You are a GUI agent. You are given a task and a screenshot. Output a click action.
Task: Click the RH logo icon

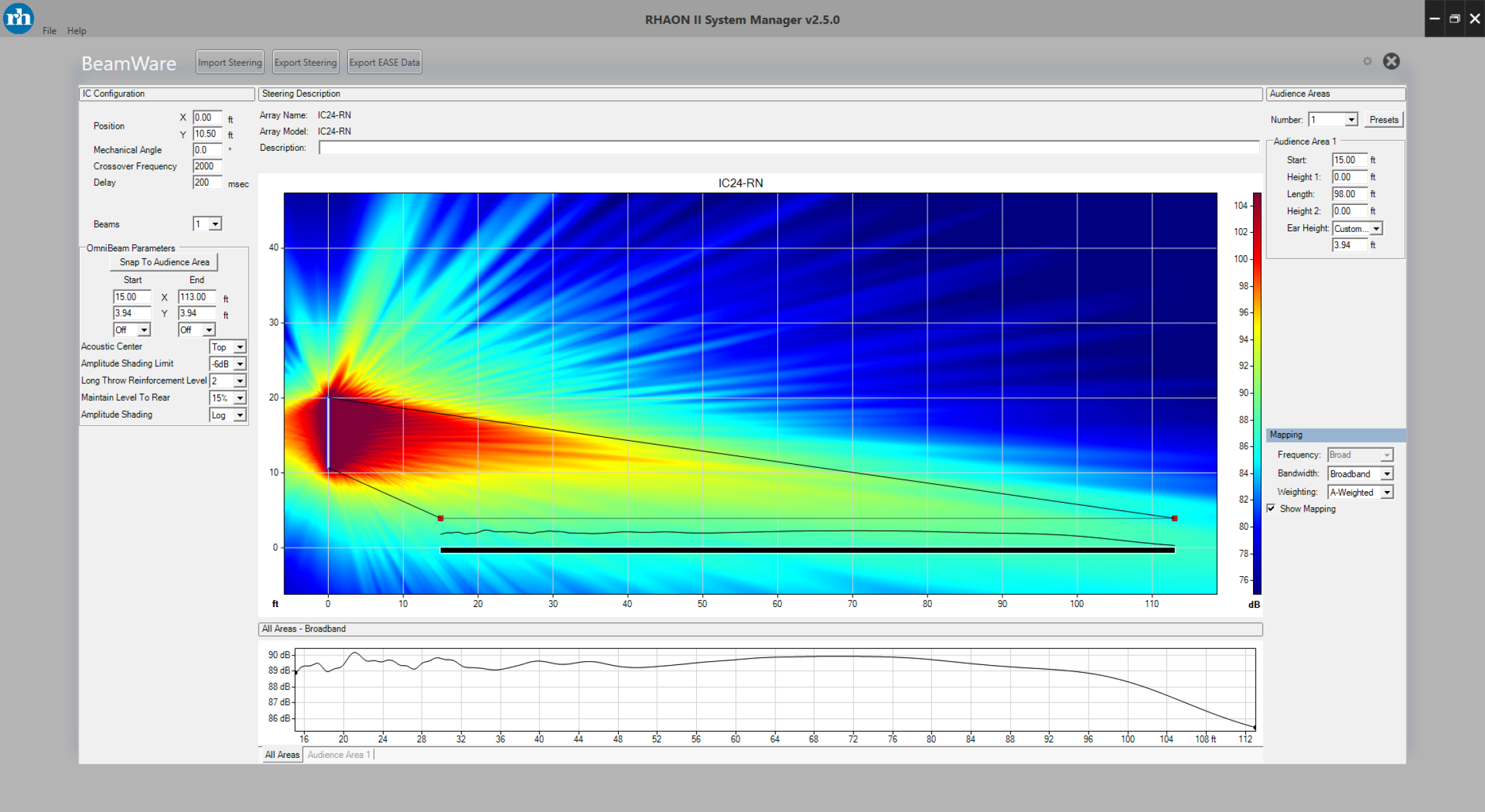(18, 18)
